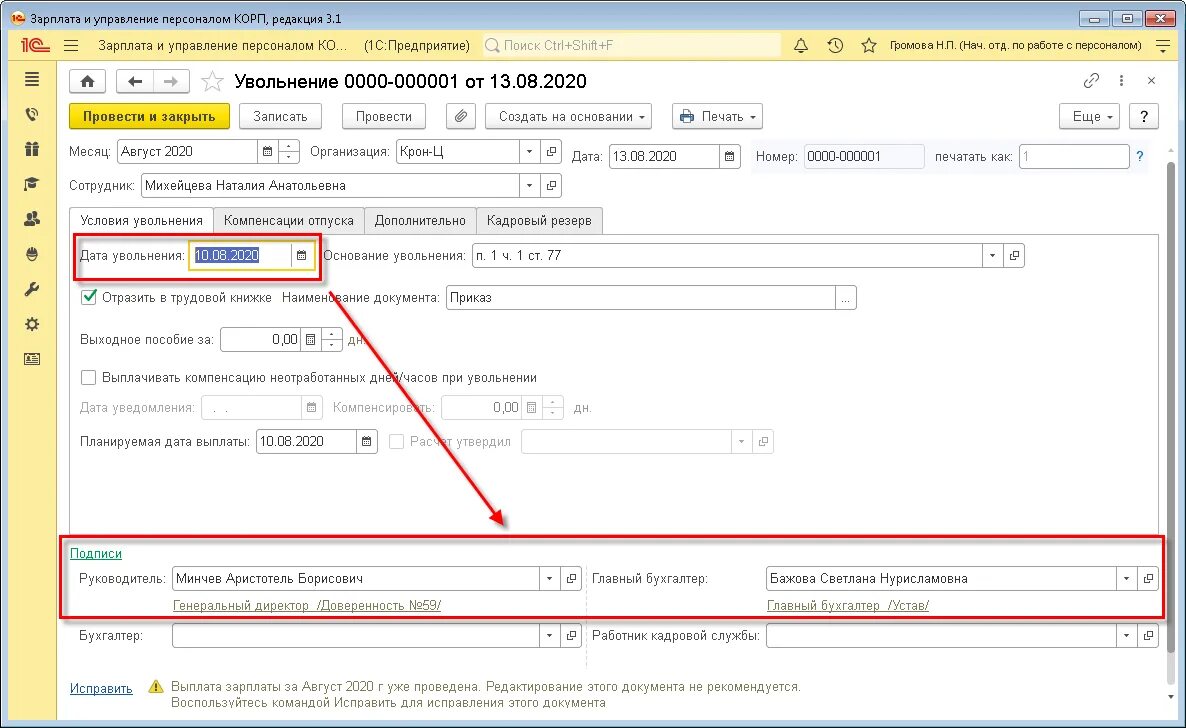Open Главный бухгалтер /Устав/ link
The height and width of the screenshot is (728, 1186).
click(848, 605)
